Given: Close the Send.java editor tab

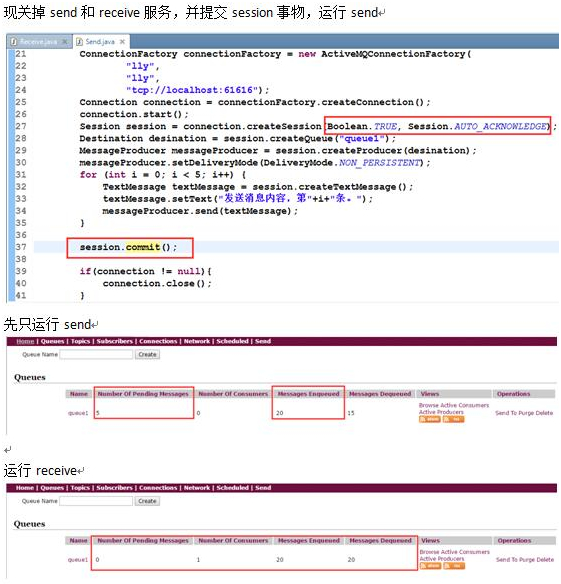Looking at the screenshot, I should click(x=122, y=42).
